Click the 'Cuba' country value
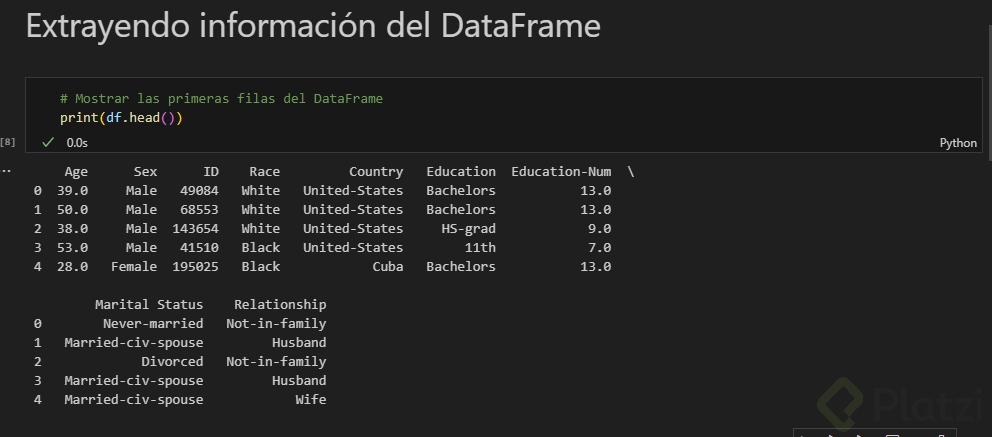 pos(388,267)
